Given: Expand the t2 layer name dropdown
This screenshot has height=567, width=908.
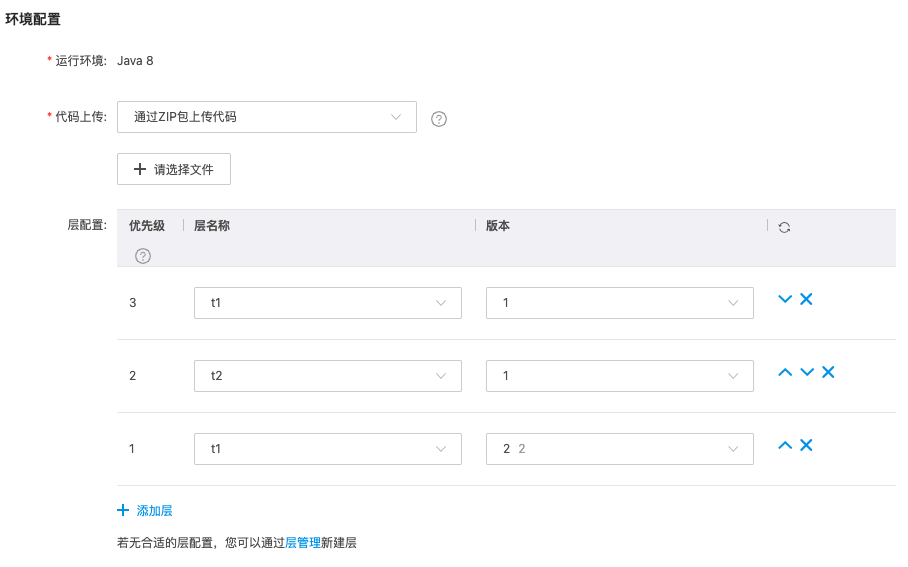Looking at the screenshot, I should [327, 376].
